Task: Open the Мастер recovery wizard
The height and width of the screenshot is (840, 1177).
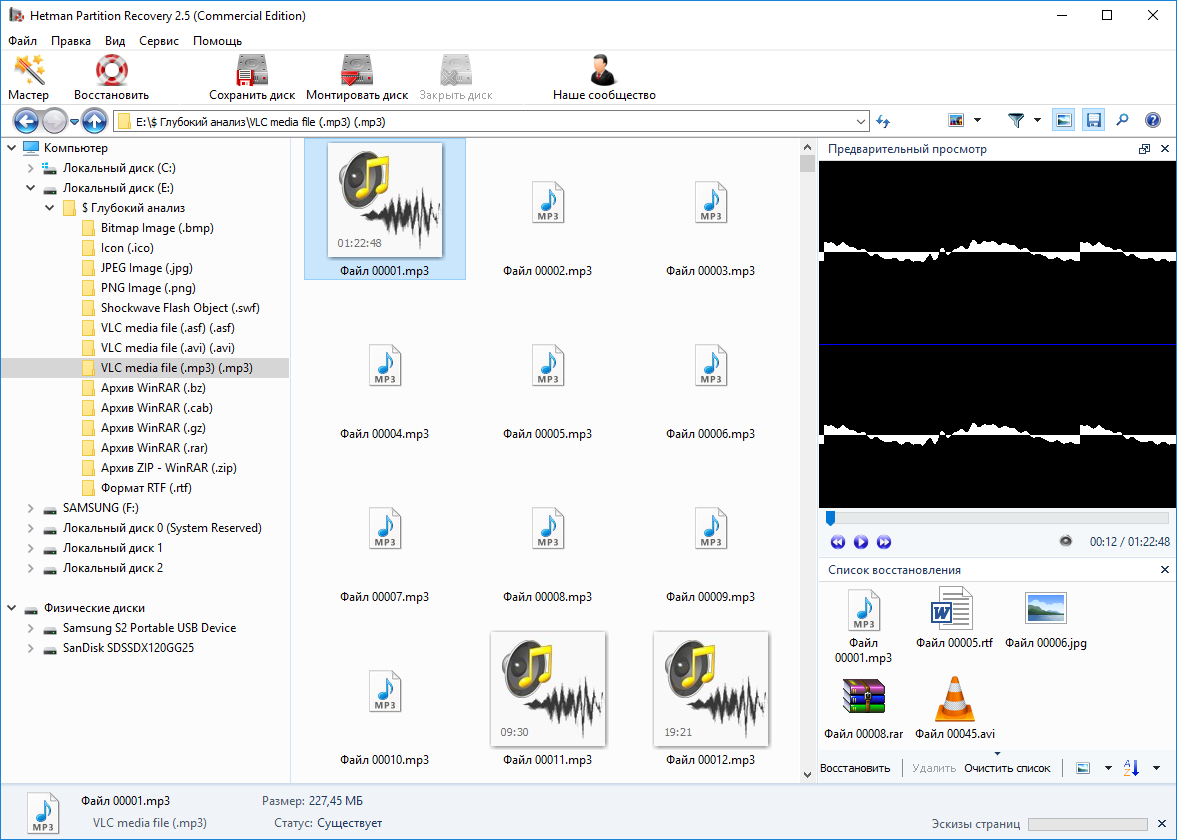Action: point(28,78)
